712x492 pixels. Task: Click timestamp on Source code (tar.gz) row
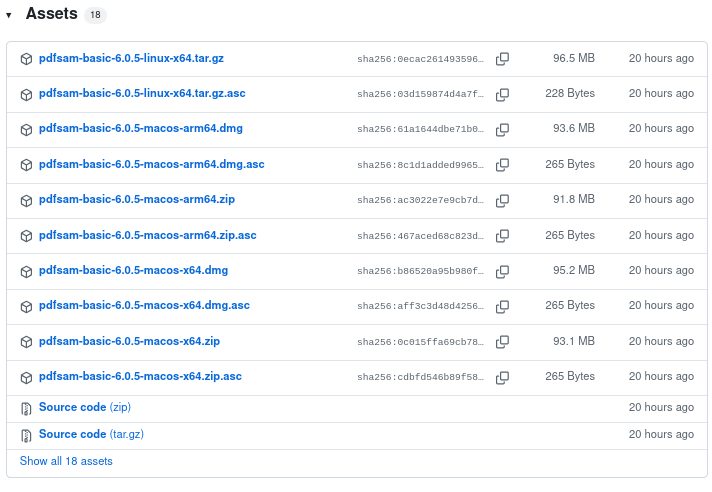(x=661, y=434)
